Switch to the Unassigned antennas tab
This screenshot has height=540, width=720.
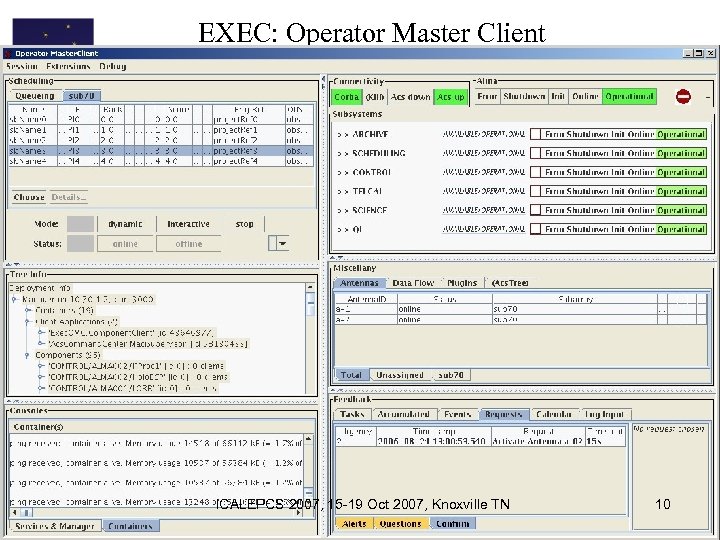[399, 375]
